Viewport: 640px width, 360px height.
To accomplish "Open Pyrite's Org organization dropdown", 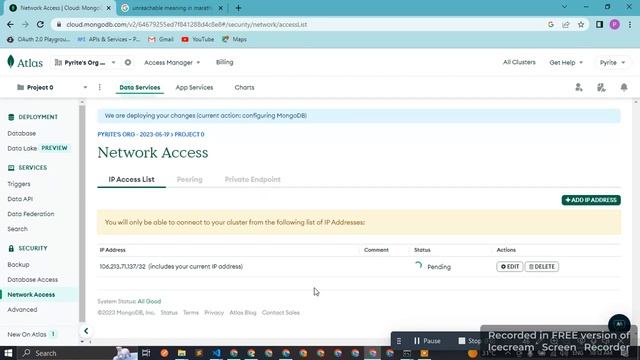I will coord(85,62).
